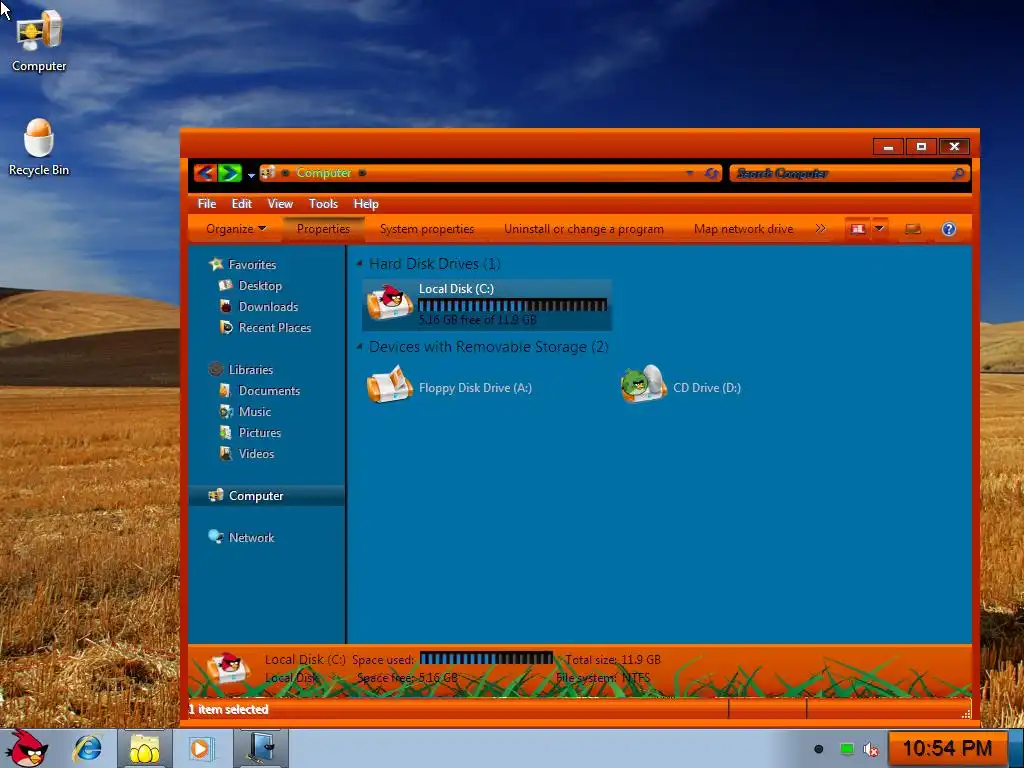1024x768 pixels.
Task: Select the Floppy Disk Drive (A:) icon
Action: point(390,385)
